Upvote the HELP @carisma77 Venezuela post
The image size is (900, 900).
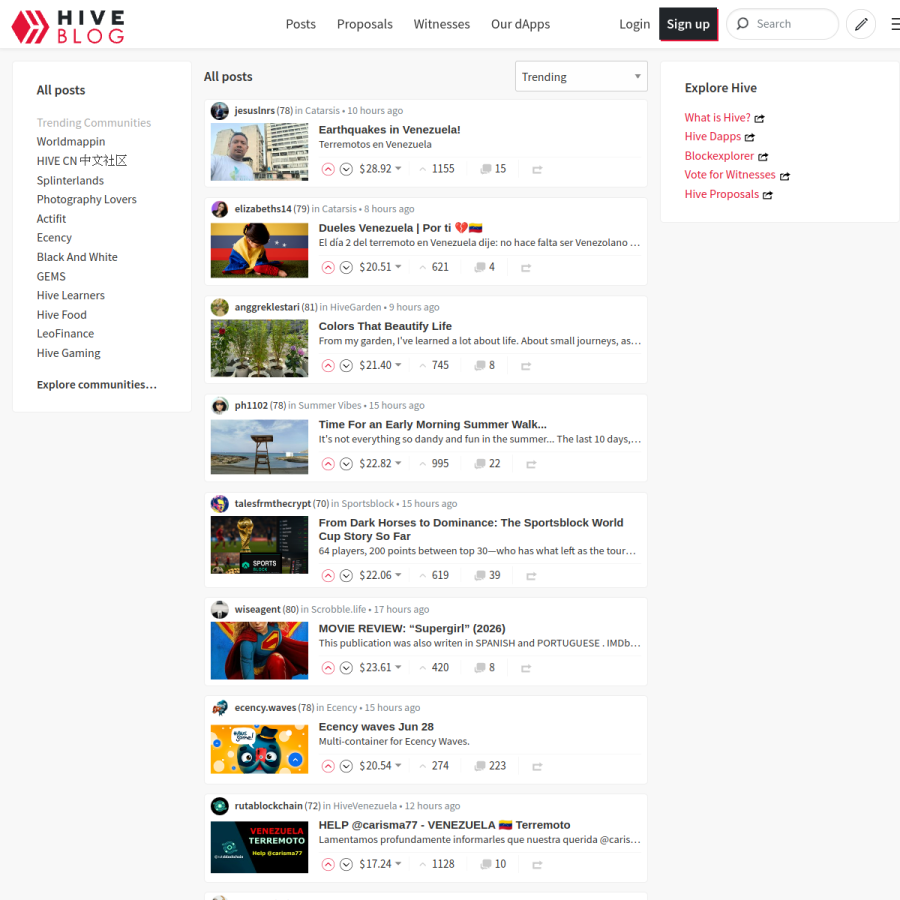click(x=328, y=864)
